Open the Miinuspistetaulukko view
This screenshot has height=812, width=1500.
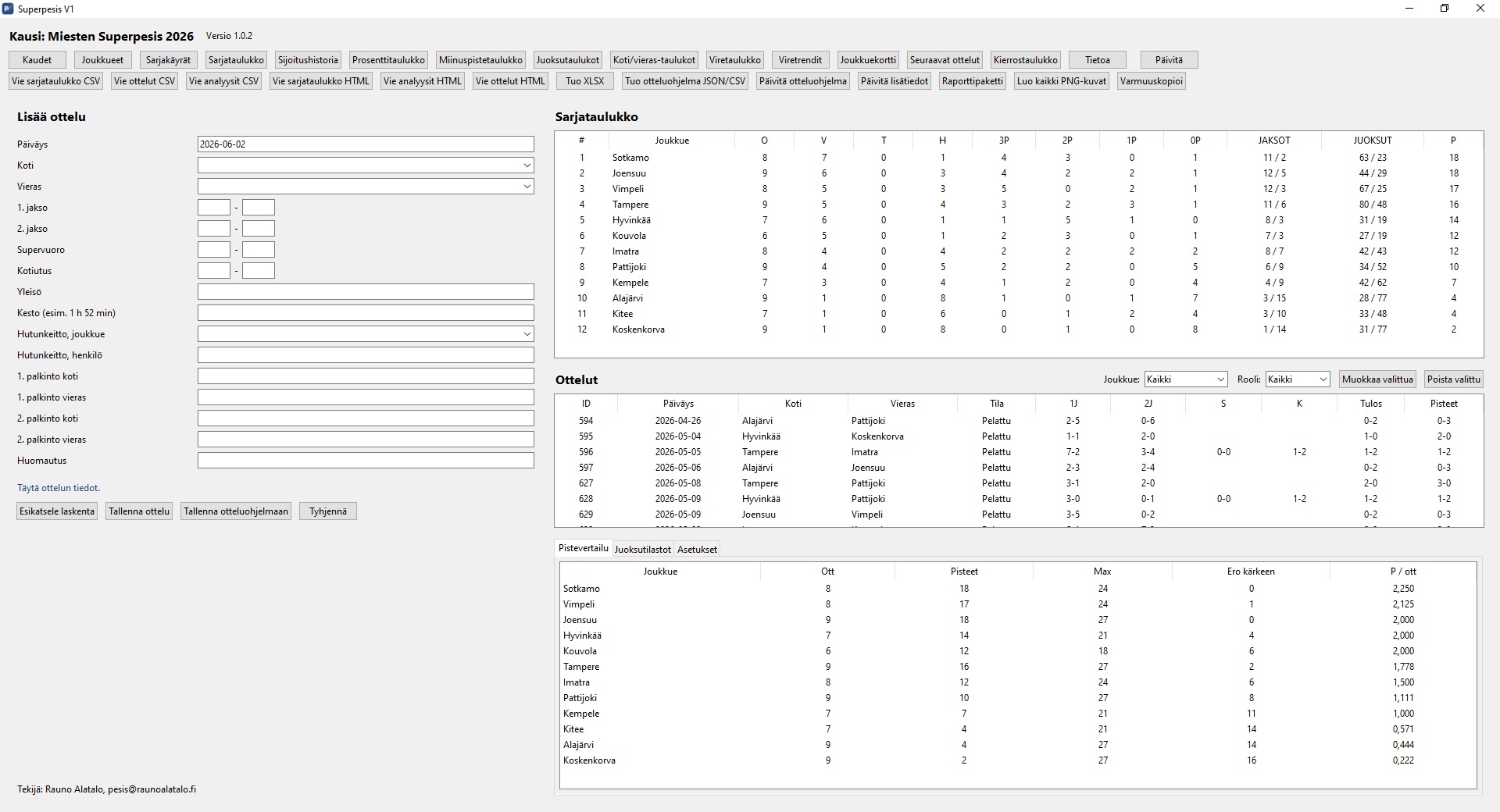tap(480, 60)
